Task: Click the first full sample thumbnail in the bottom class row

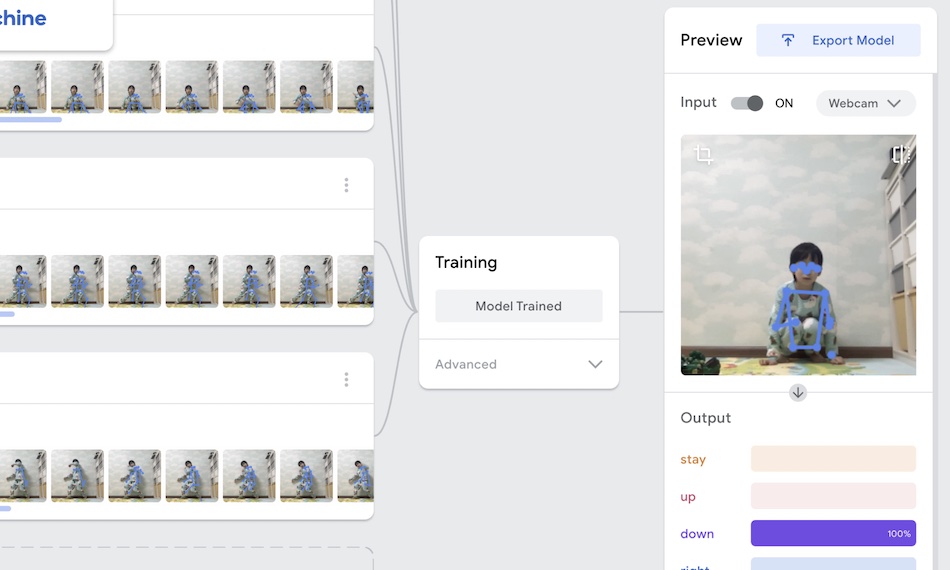Action: click(77, 476)
